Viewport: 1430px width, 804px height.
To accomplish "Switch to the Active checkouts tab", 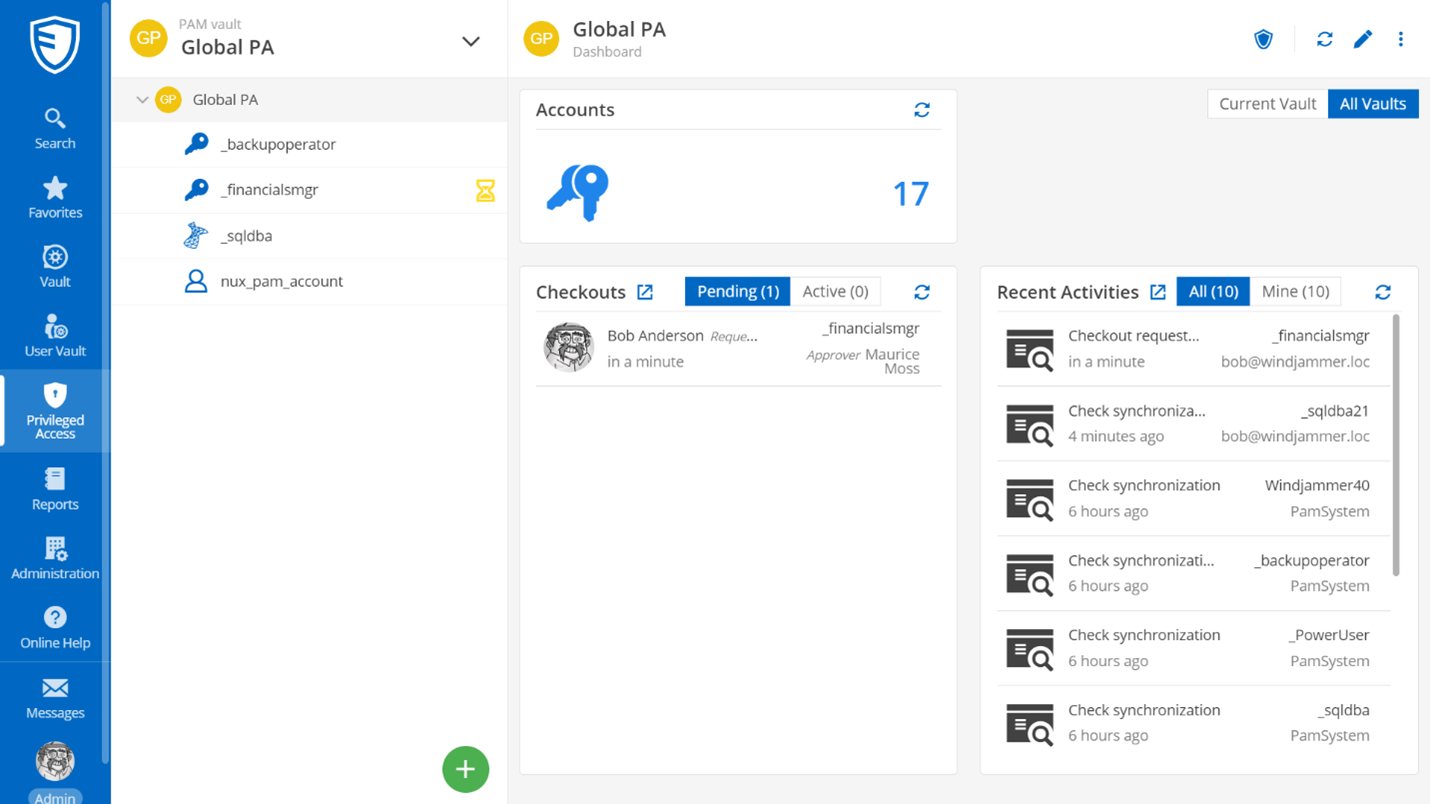I will pos(835,291).
